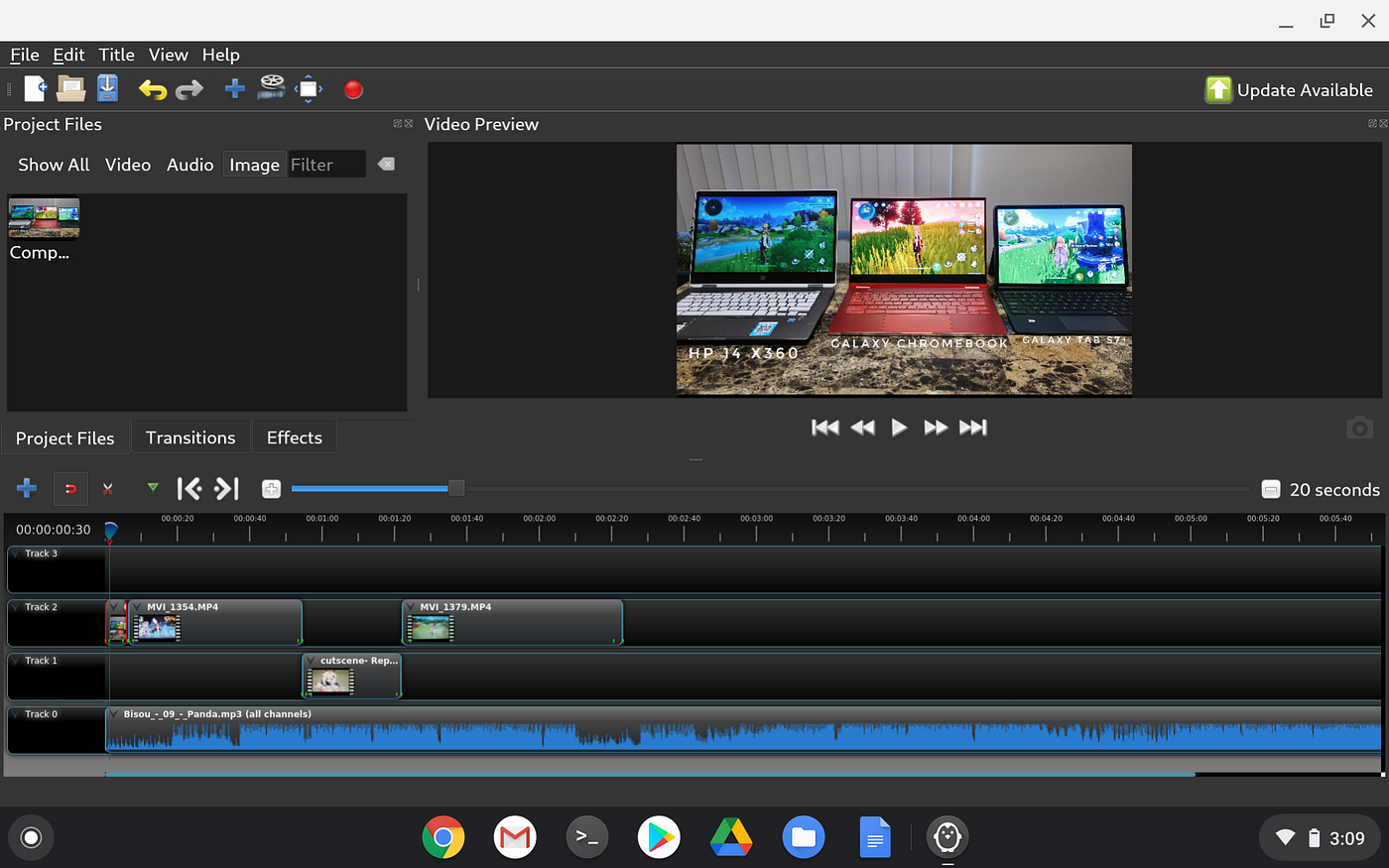Open the Files app from shelf
Screen dimensions: 1389x868
(804, 838)
